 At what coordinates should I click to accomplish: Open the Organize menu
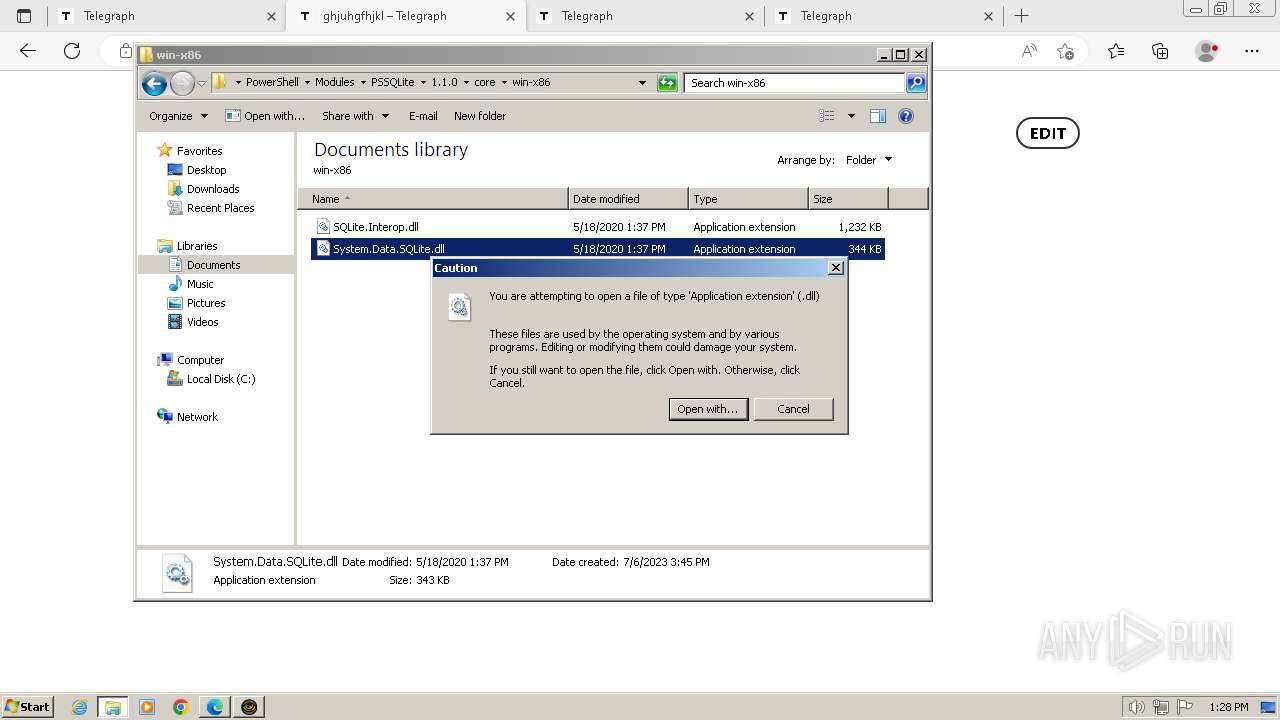coord(178,116)
